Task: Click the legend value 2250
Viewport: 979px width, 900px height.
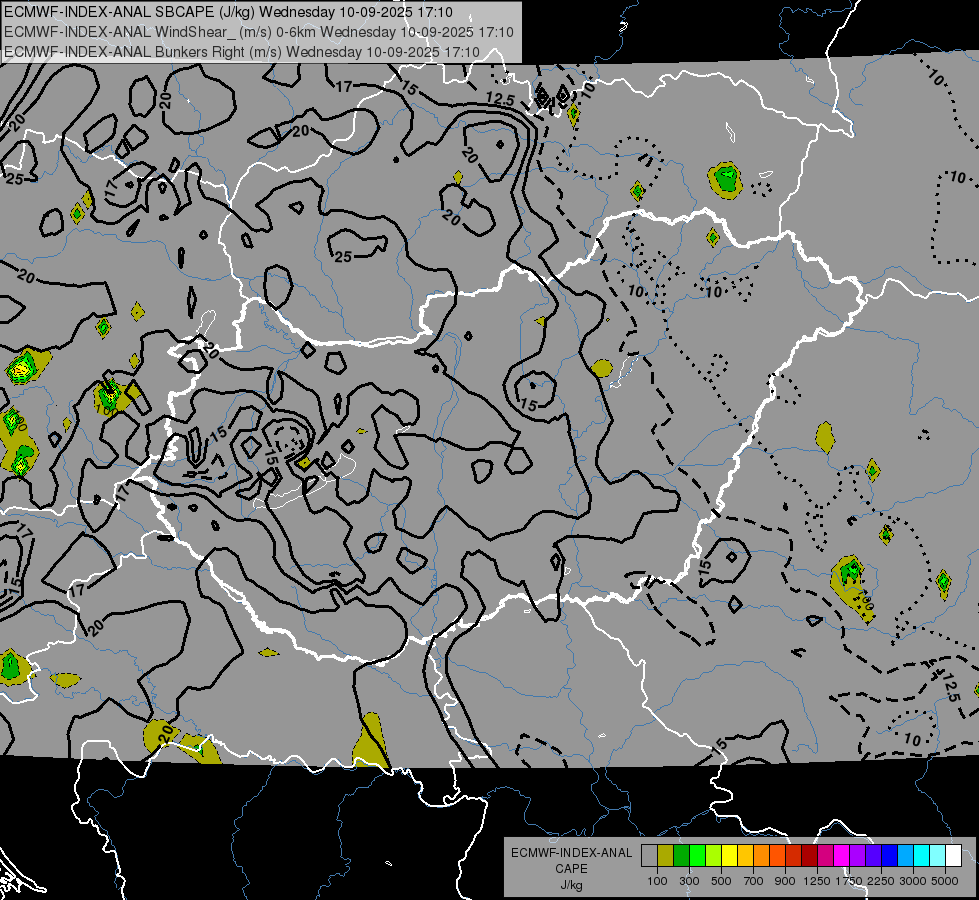Action: tap(881, 881)
